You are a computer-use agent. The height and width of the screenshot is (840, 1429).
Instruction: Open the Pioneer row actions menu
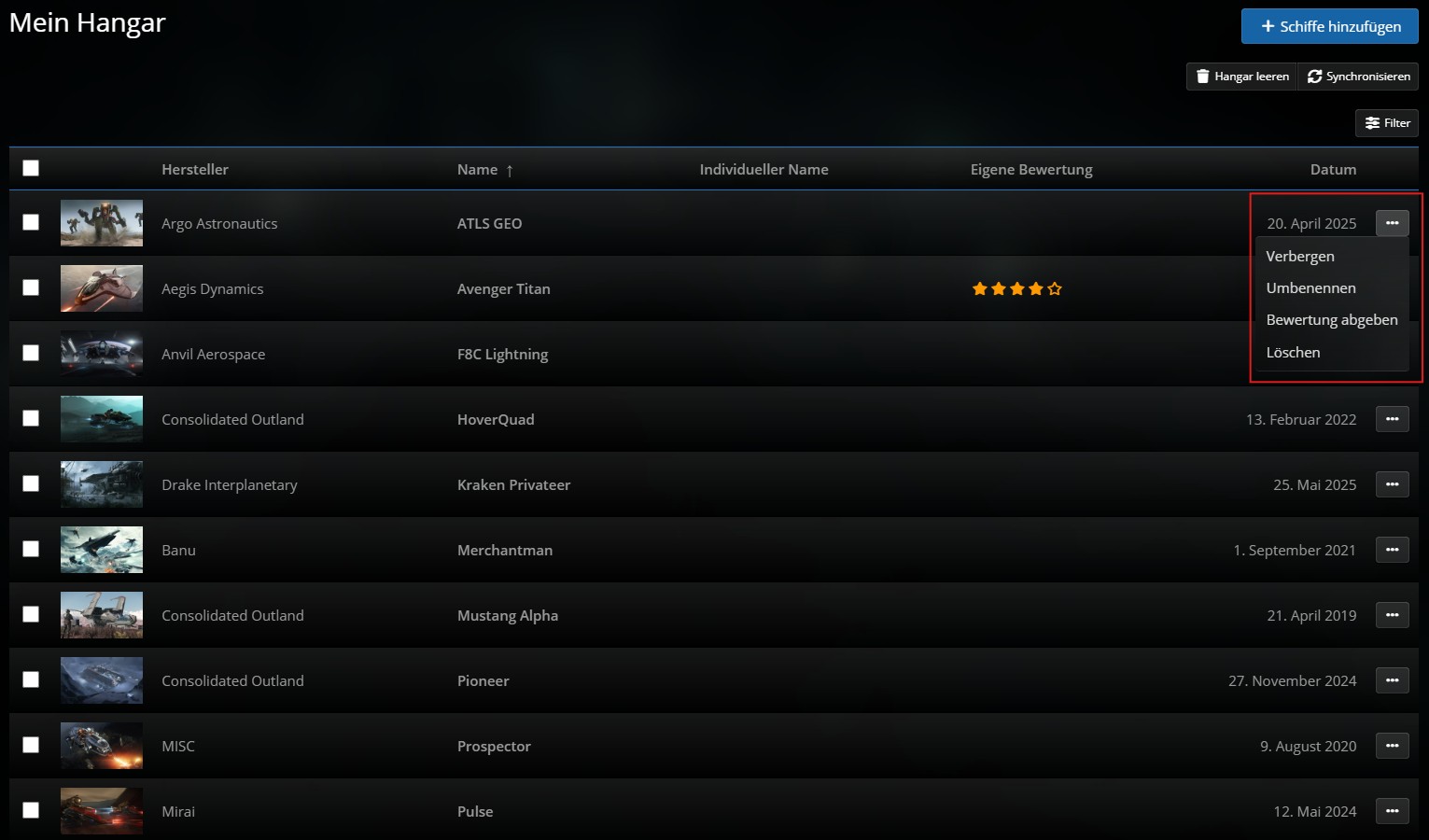click(1392, 680)
